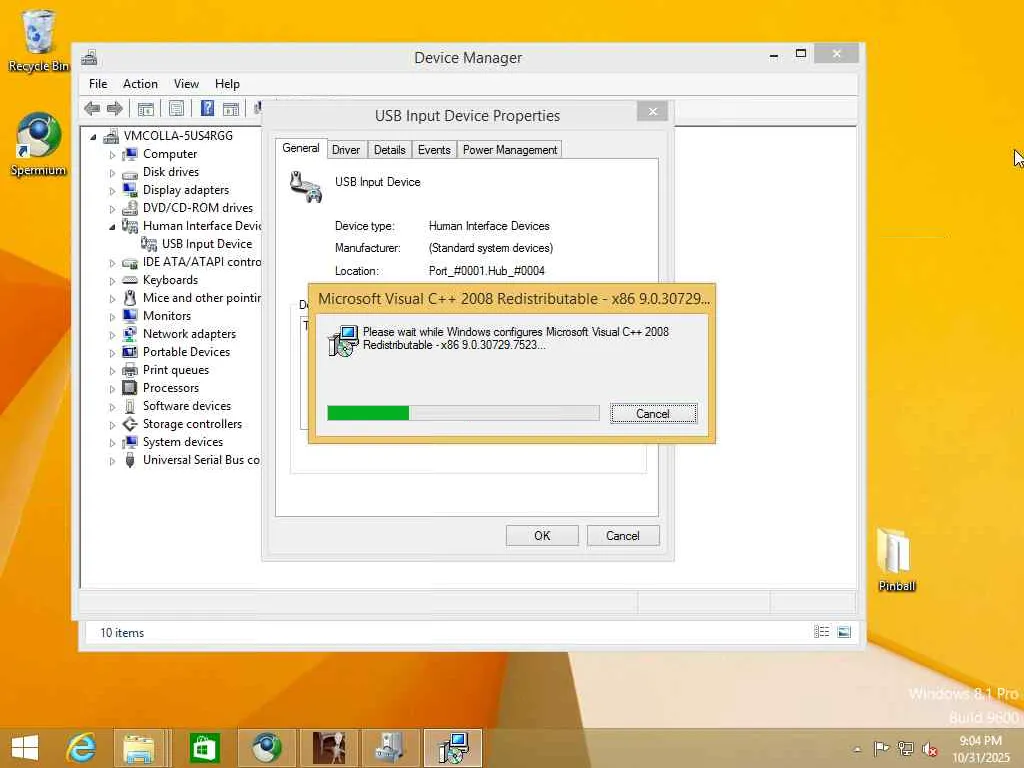Expand the Network adapters node
The image size is (1024, 768).
pos(112,335)
